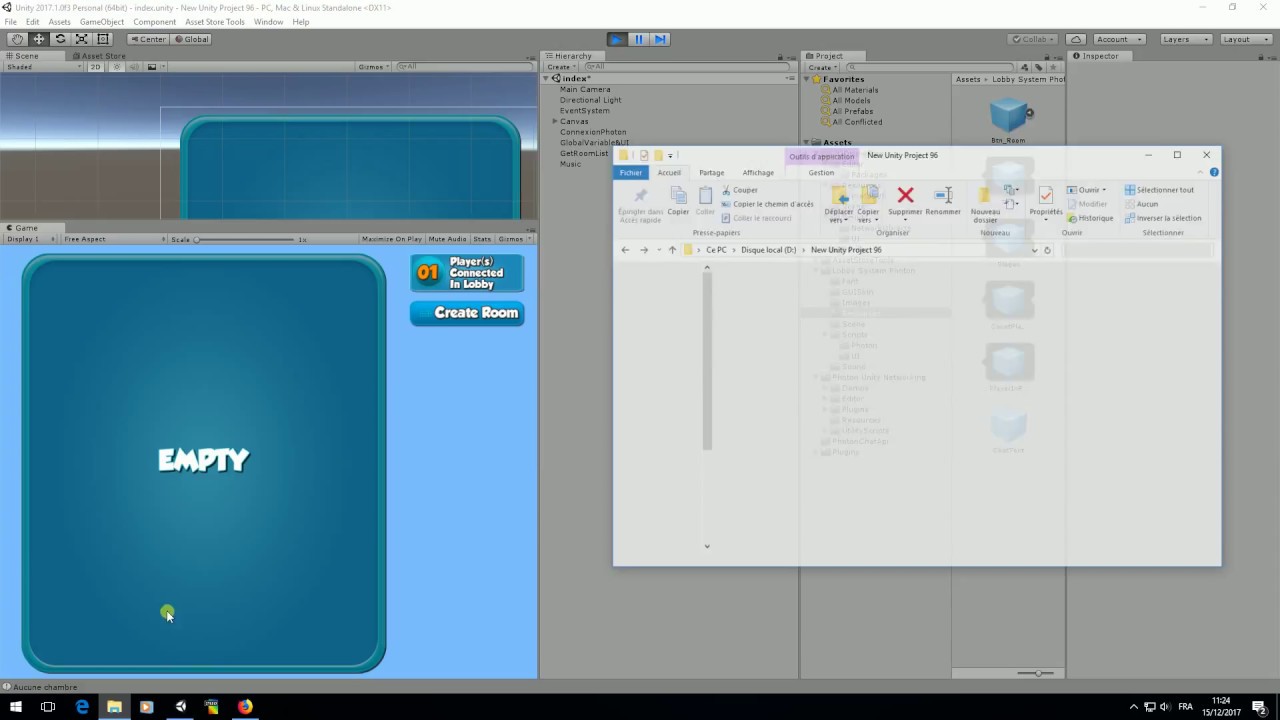Stop Play mode with the Play button

[617, 39]
